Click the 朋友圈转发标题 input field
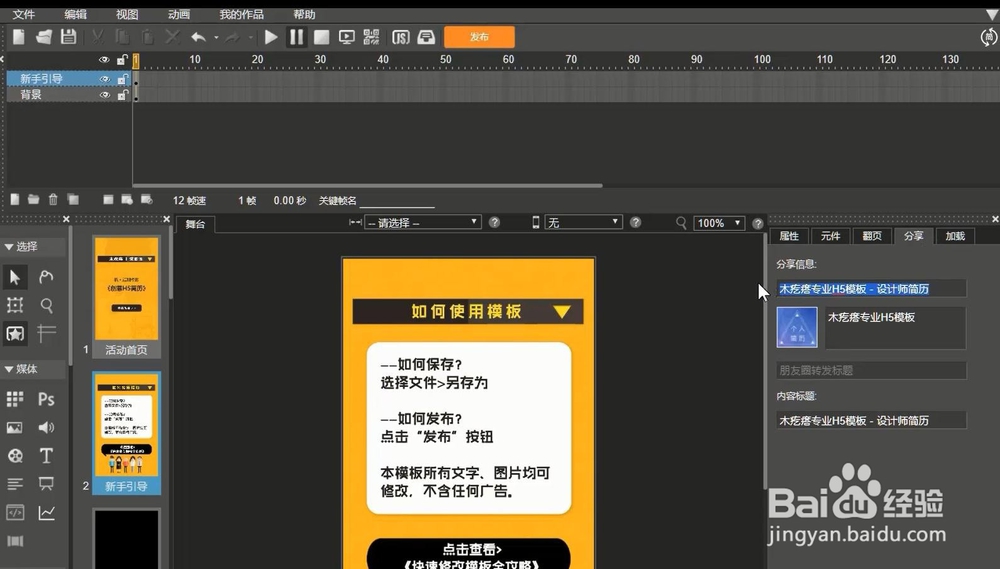The height and width of the screenshot is (569, 1000). (x=871, y=370)
